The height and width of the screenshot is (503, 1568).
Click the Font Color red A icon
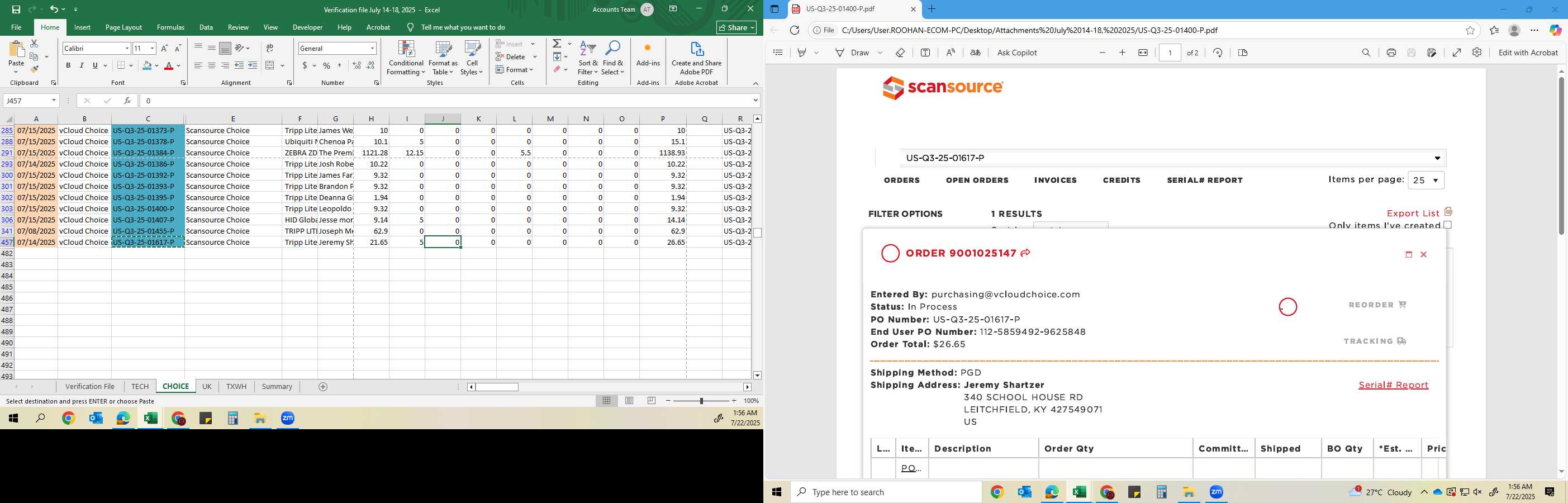pyautogui.click(x=169, y=66)
